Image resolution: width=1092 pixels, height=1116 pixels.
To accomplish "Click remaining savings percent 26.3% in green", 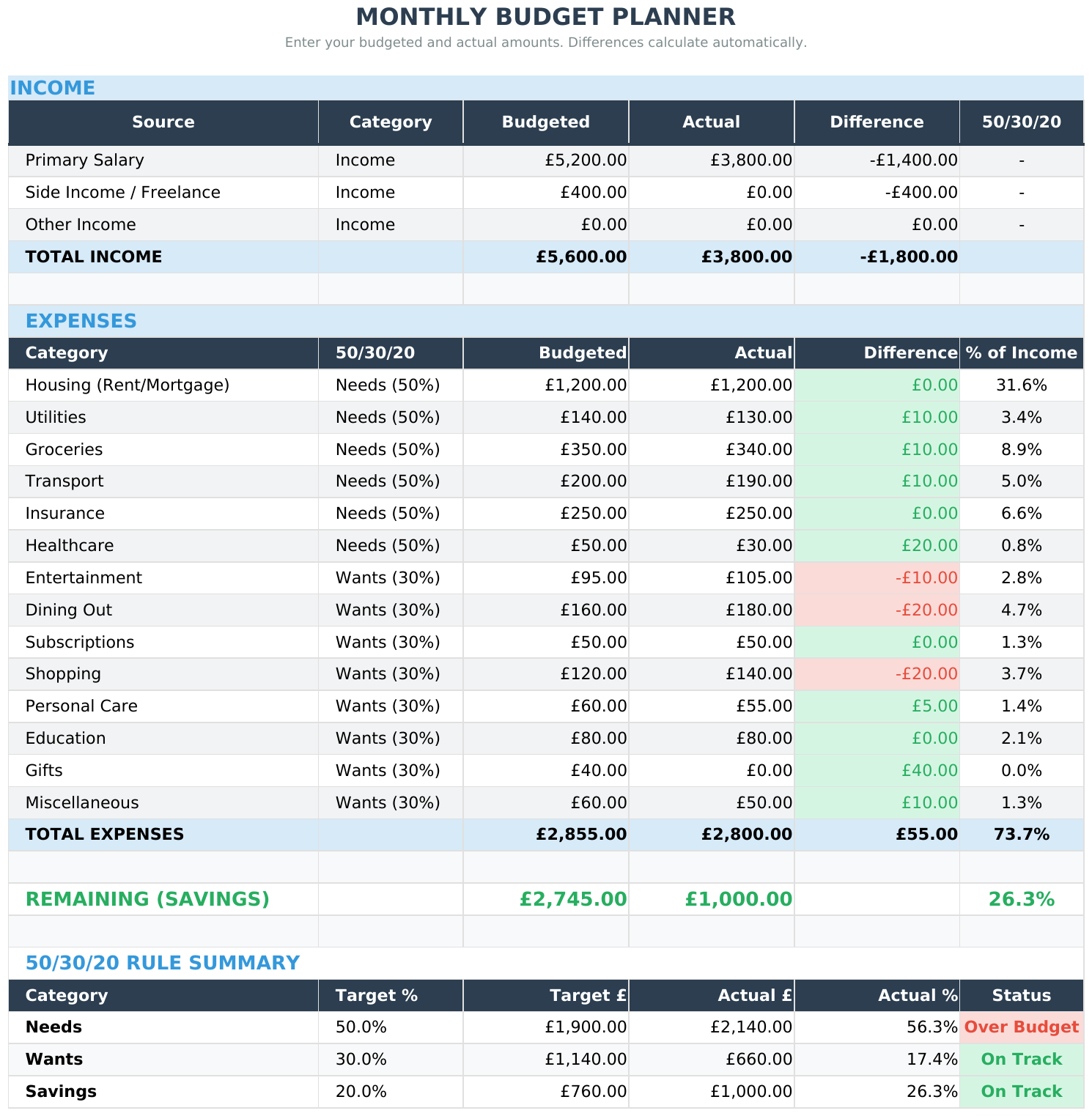I will point(1022,899).
